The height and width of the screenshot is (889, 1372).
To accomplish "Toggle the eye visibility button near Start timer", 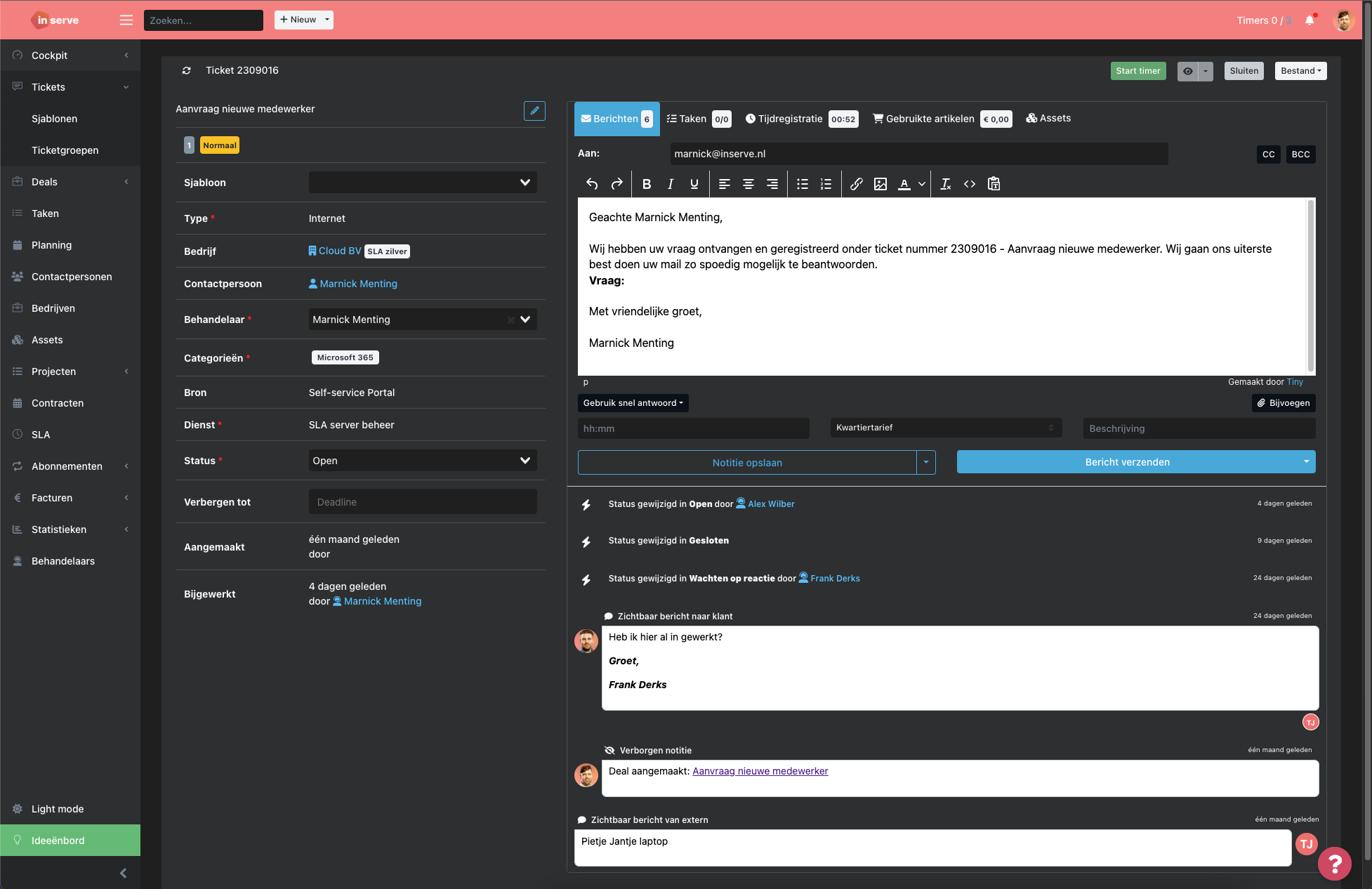I will click(x=1187, y=71).
